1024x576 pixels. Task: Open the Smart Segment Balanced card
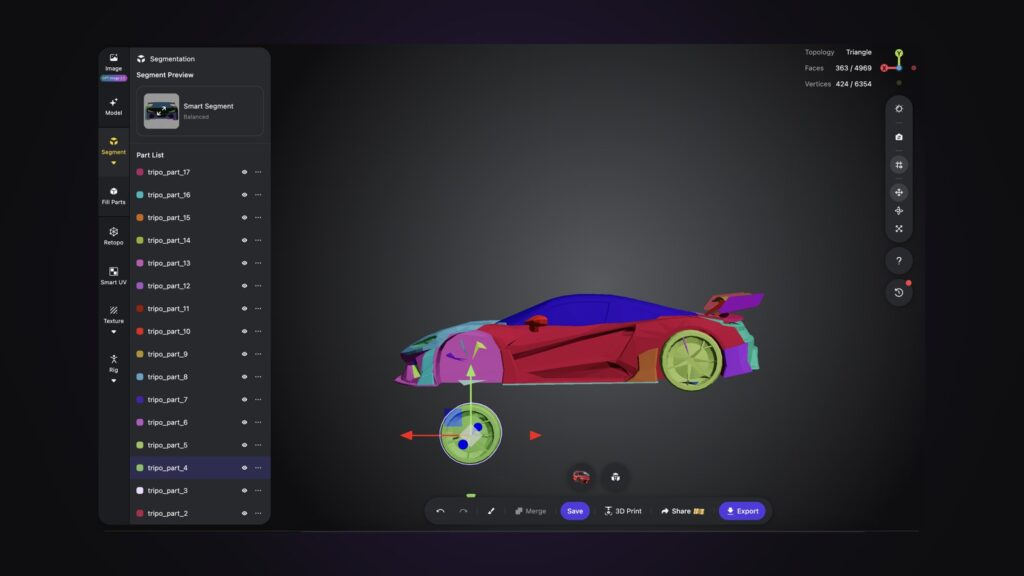click(200, 111)
